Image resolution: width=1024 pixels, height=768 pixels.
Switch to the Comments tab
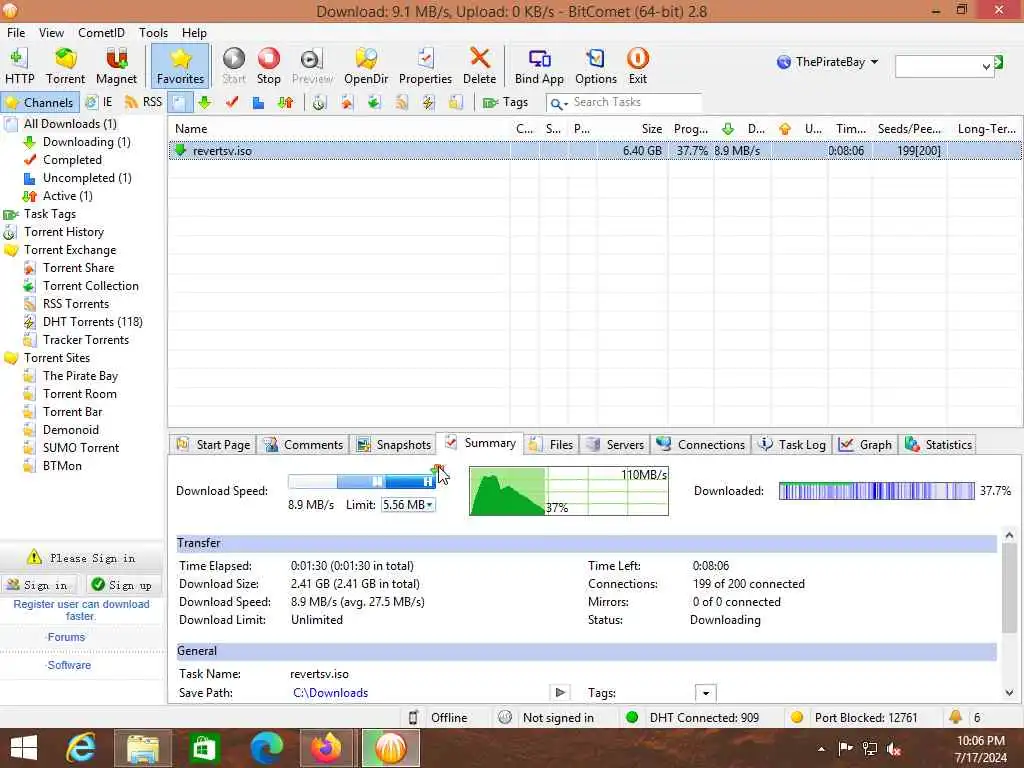point(304,445)
